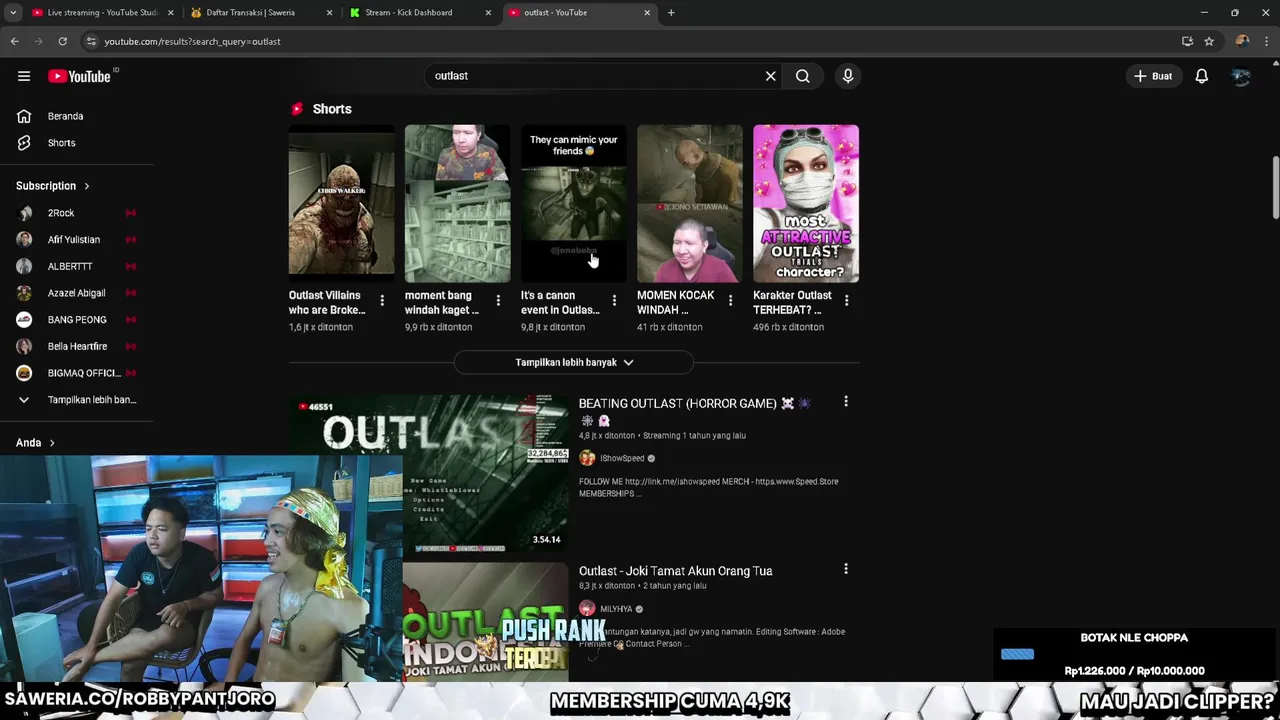1280x720 pixels.
Task: Expand shorts with 'Tampilkan lebih banyak' button
Action: point(573,362)
